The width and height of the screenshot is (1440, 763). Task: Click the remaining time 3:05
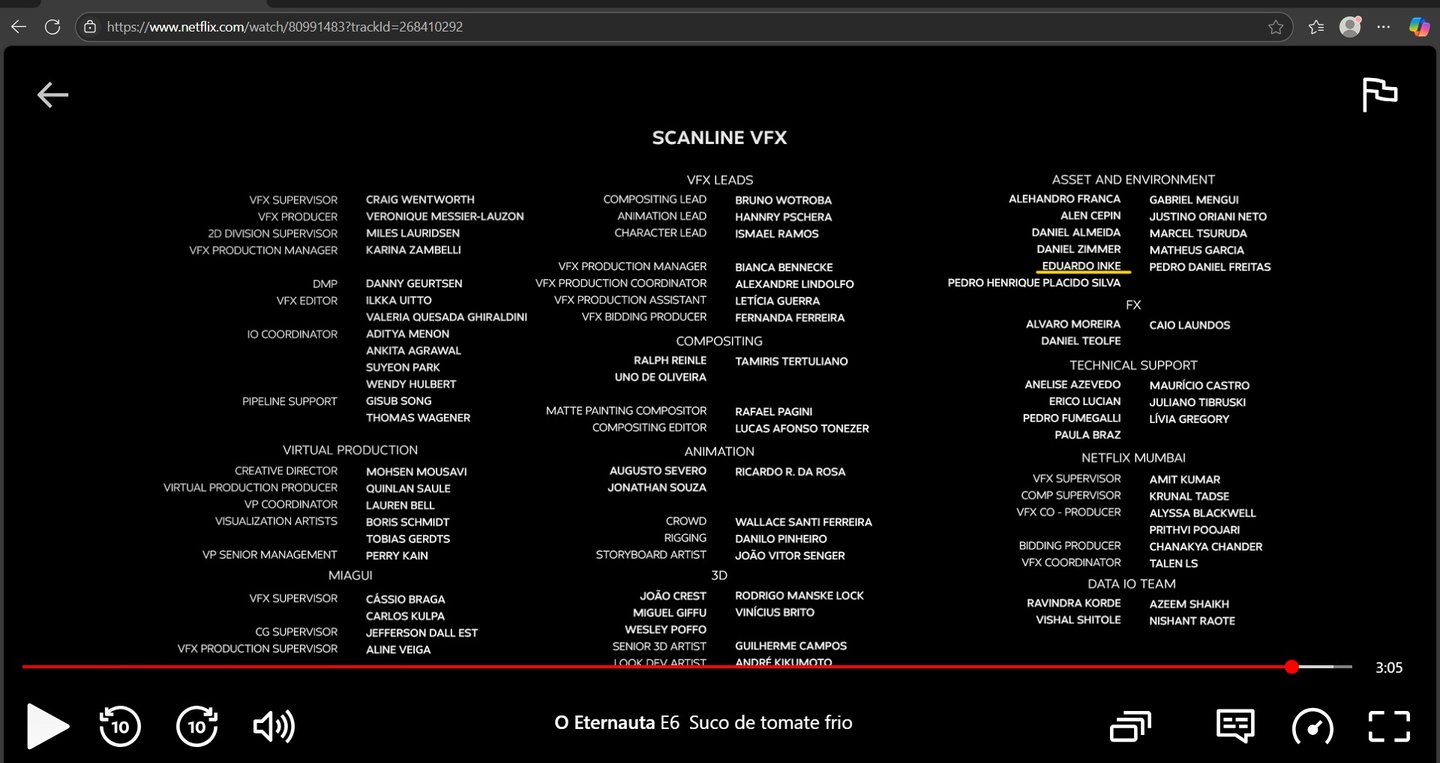1389,668
